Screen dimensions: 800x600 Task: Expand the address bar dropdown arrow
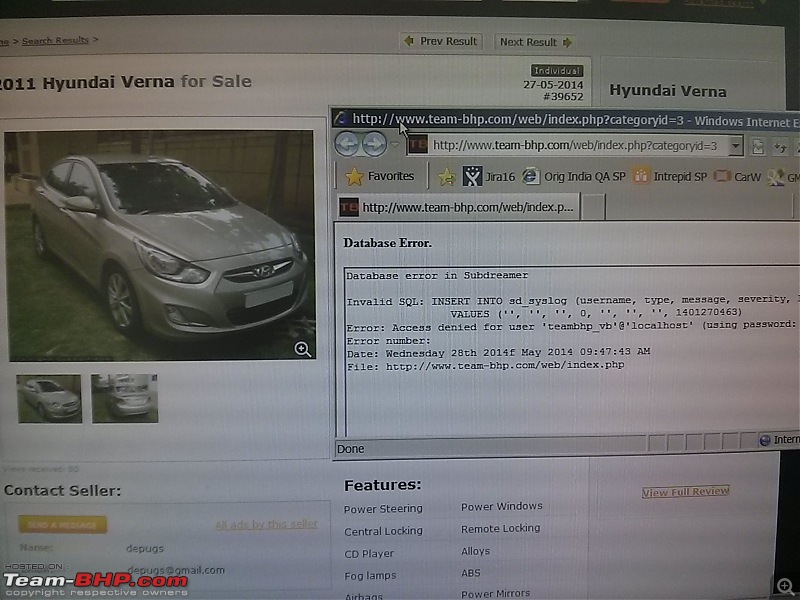click(735, 146)
